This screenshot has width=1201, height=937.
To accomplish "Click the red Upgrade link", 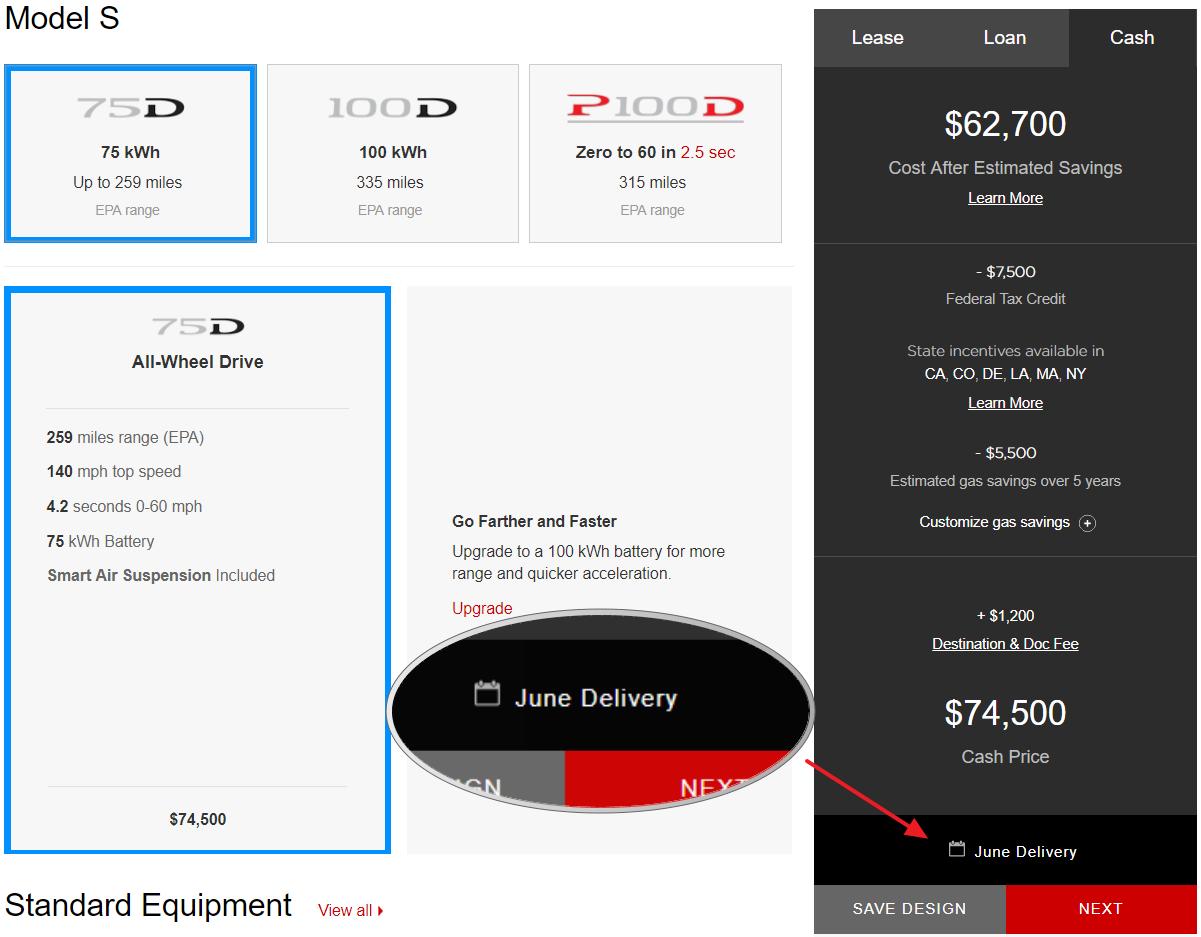I will coord(482,608).
